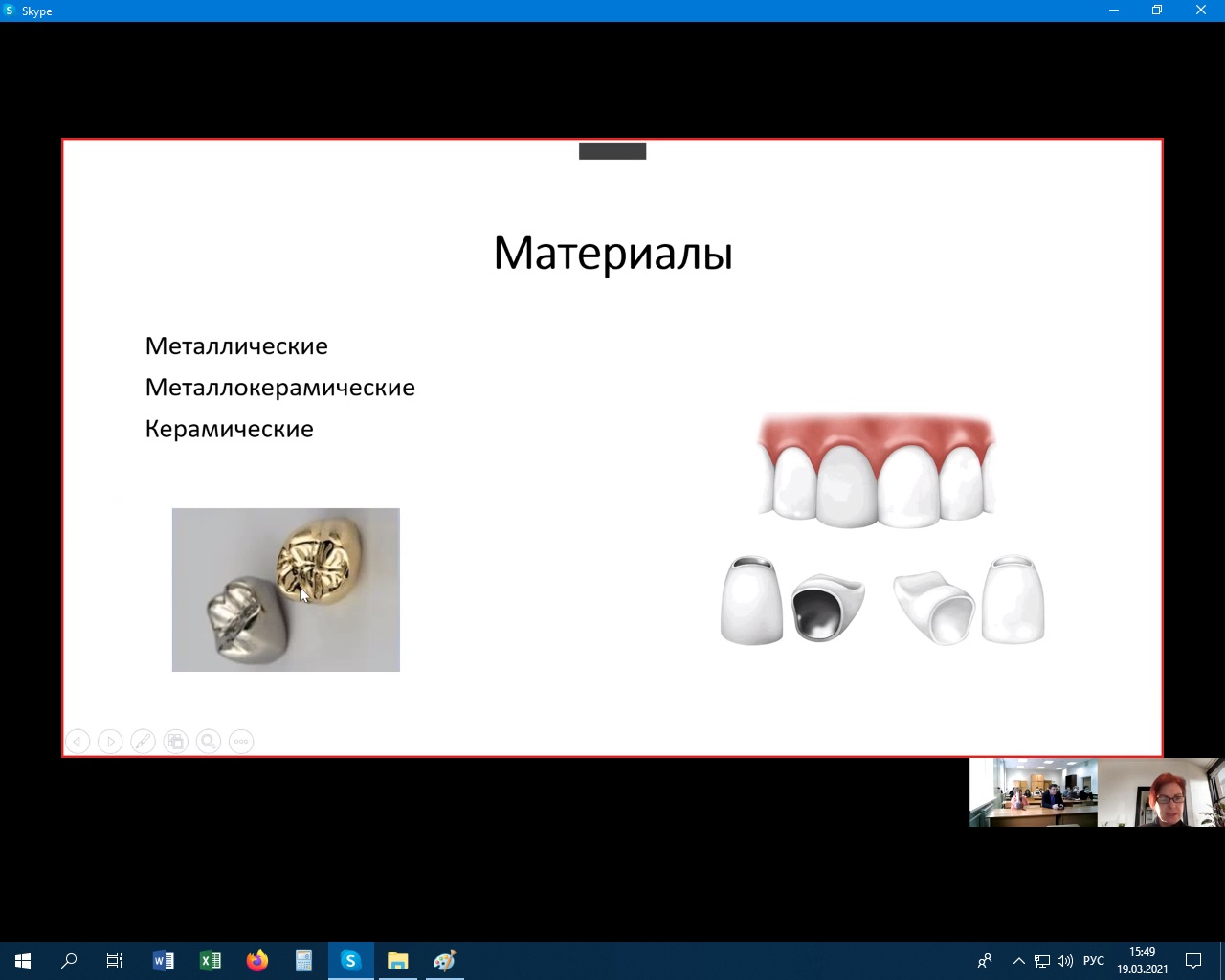Viewport: 1225px width, 980px height.
Task: Show all slides overview icon
Action: (x=176, y=742)
